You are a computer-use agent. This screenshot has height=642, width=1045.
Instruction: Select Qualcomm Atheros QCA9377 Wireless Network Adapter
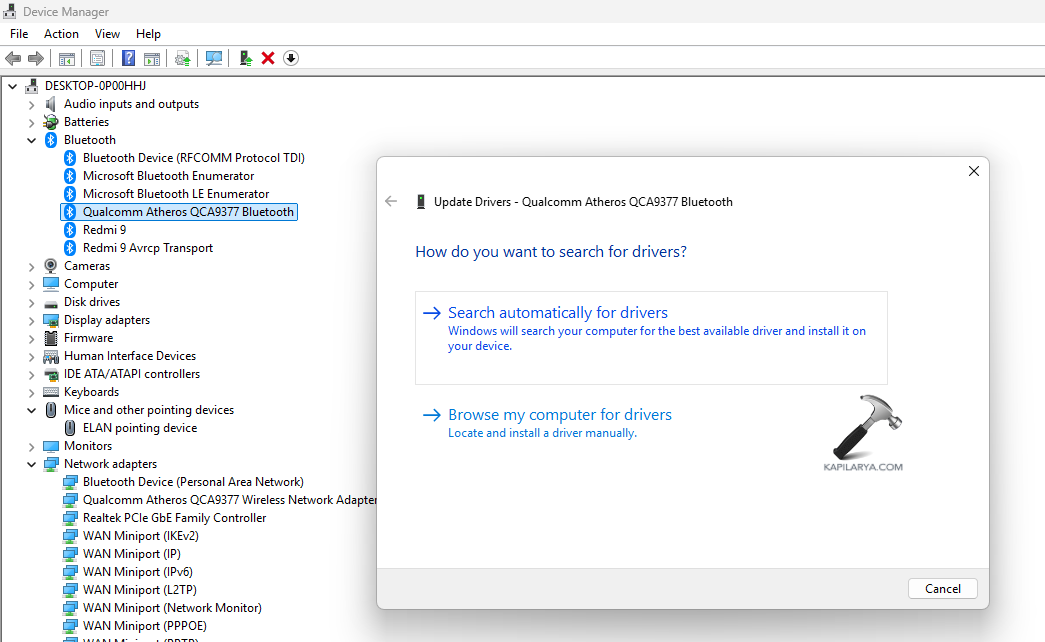coord(230,500)
